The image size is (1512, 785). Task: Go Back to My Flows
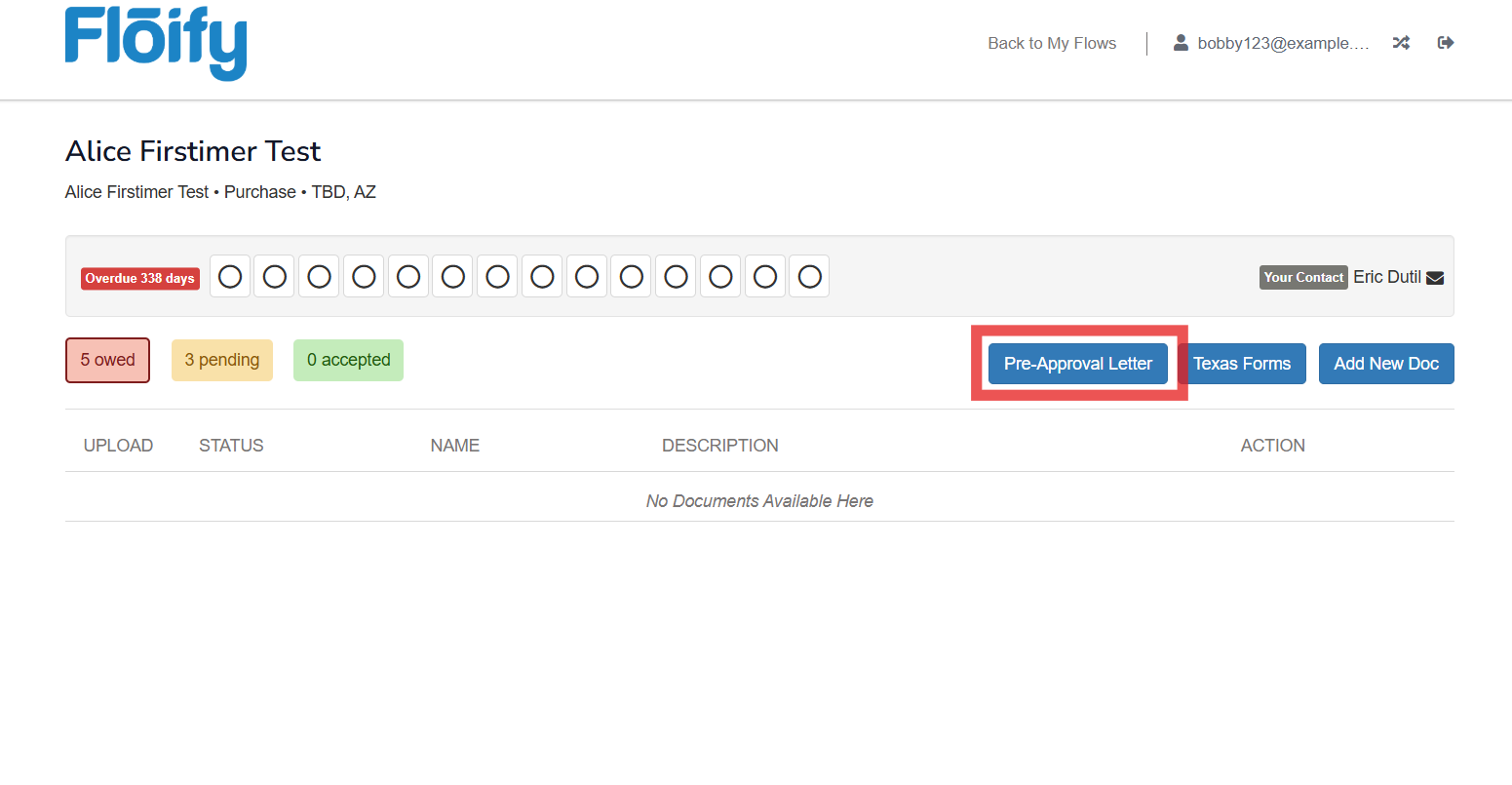1052,43
